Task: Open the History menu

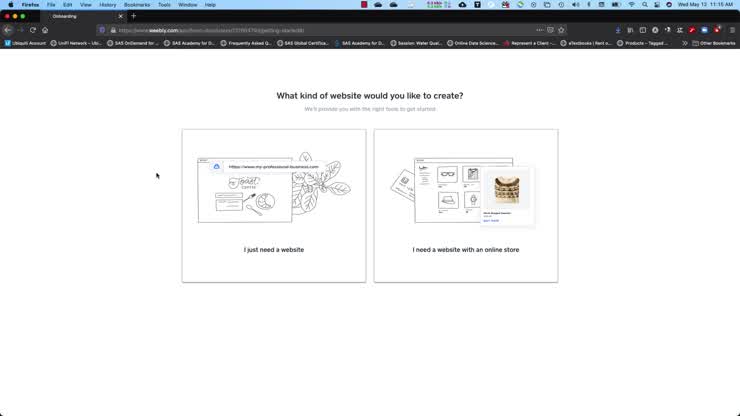Action: pos(107,5)
